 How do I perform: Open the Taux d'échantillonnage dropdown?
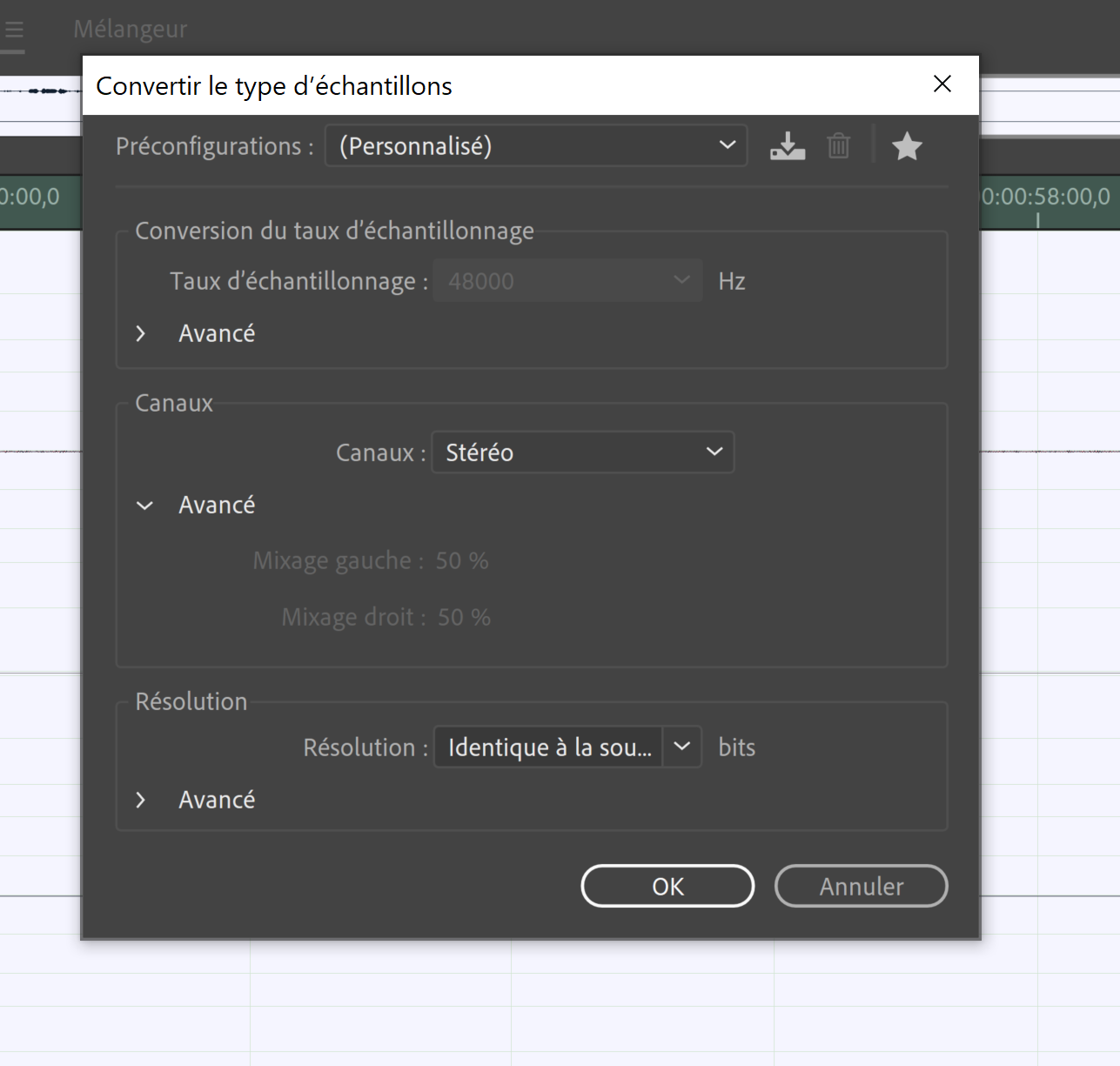[567, 281]
